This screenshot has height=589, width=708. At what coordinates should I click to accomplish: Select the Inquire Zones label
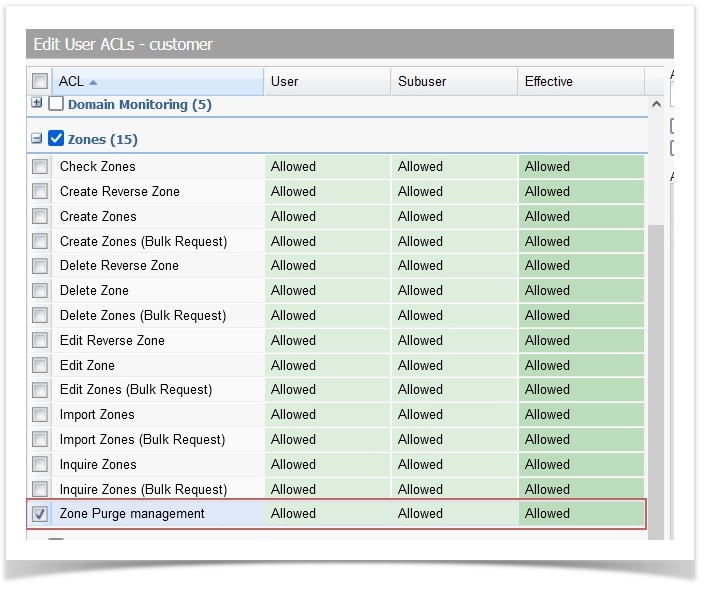(98, 464)
